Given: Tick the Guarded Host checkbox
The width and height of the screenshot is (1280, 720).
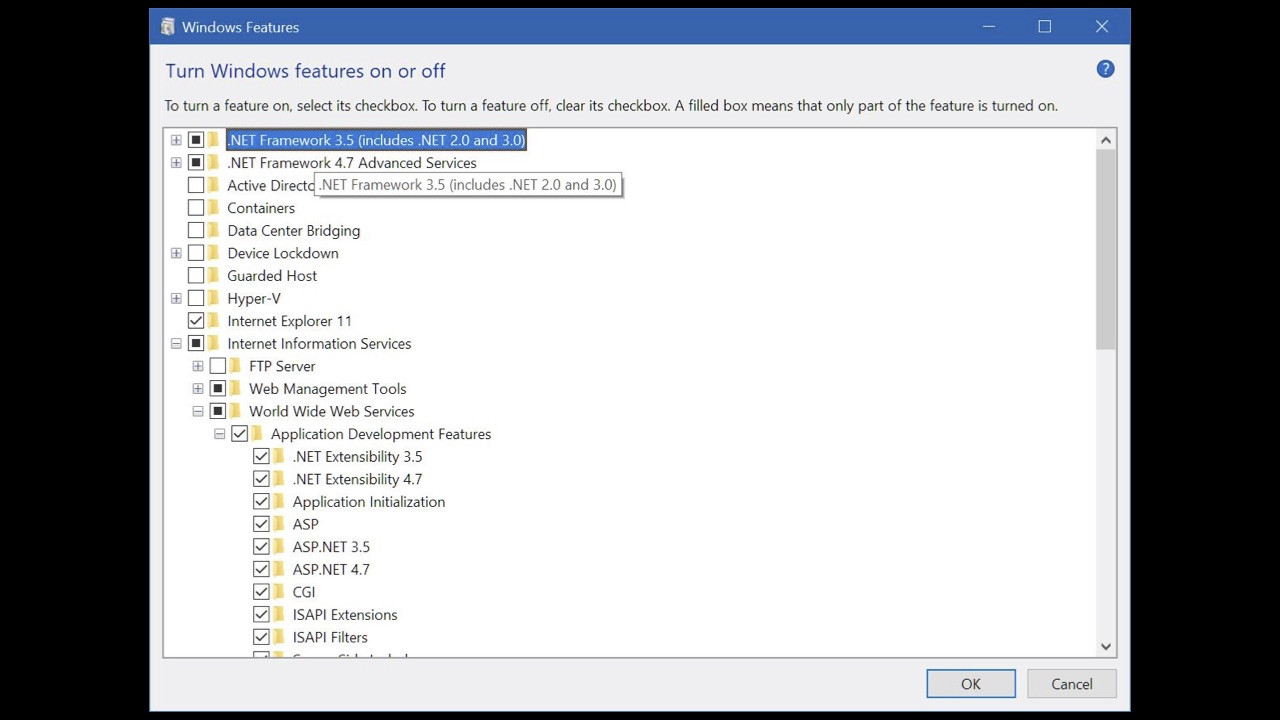Looking at the screenshot, I should click(196, 276).
